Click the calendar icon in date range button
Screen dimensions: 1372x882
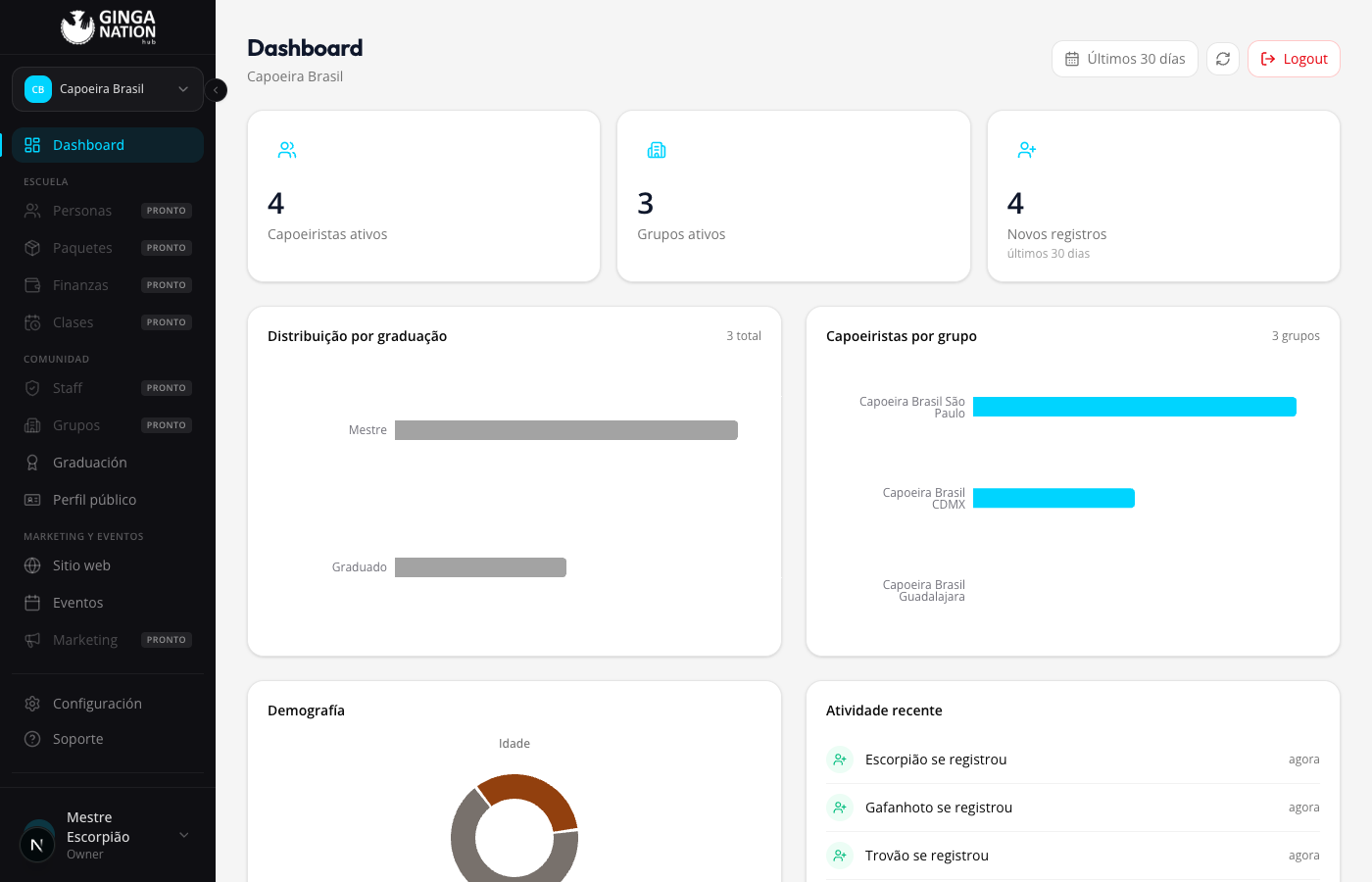pyautogui.click(x=1072, y=59)
